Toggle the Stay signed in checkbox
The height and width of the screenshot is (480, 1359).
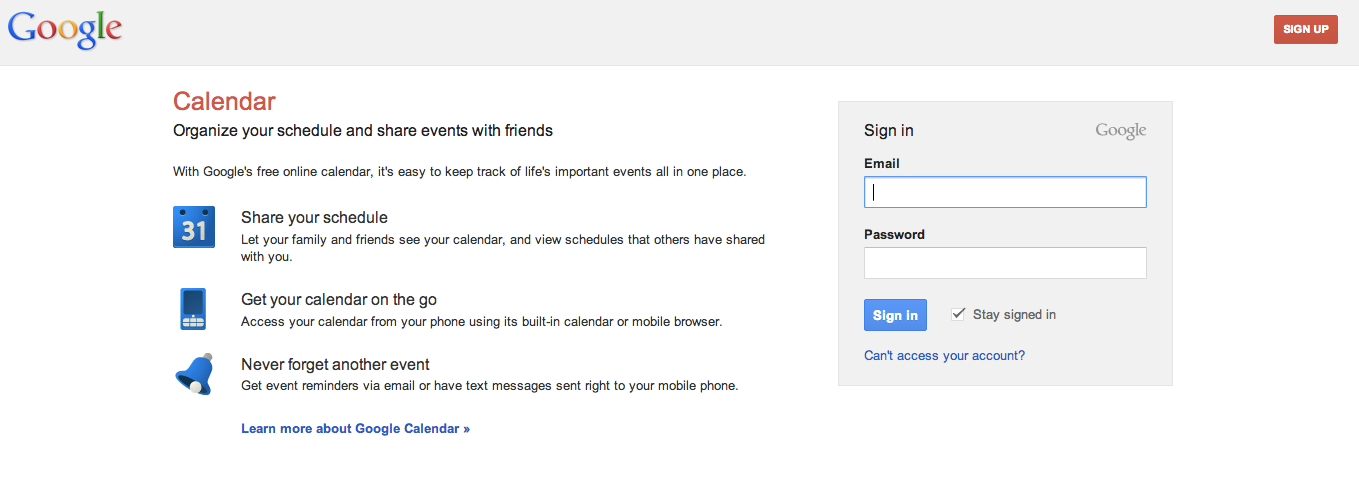(x=959, y=314)
